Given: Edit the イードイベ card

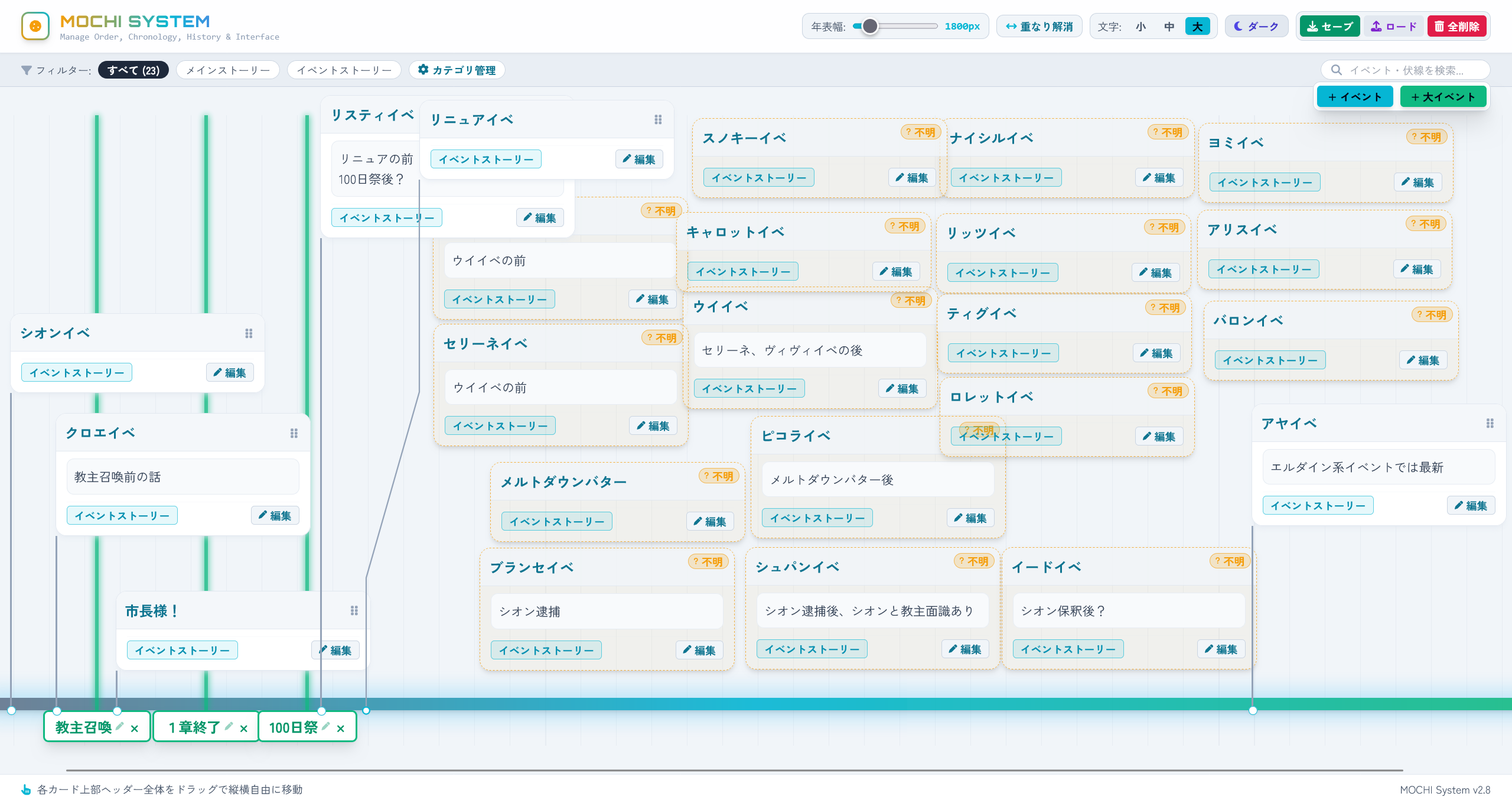Looking at the screenshot, I should tap(1221, 649).
